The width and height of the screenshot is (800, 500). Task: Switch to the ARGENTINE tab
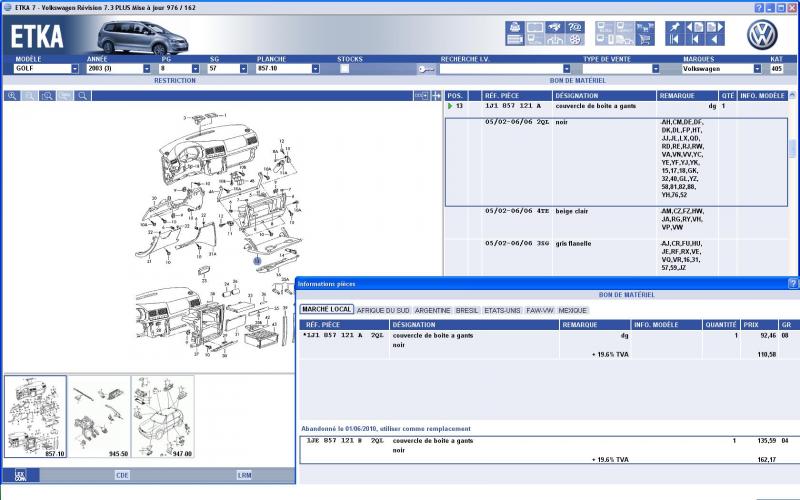(x=433, y=310)
